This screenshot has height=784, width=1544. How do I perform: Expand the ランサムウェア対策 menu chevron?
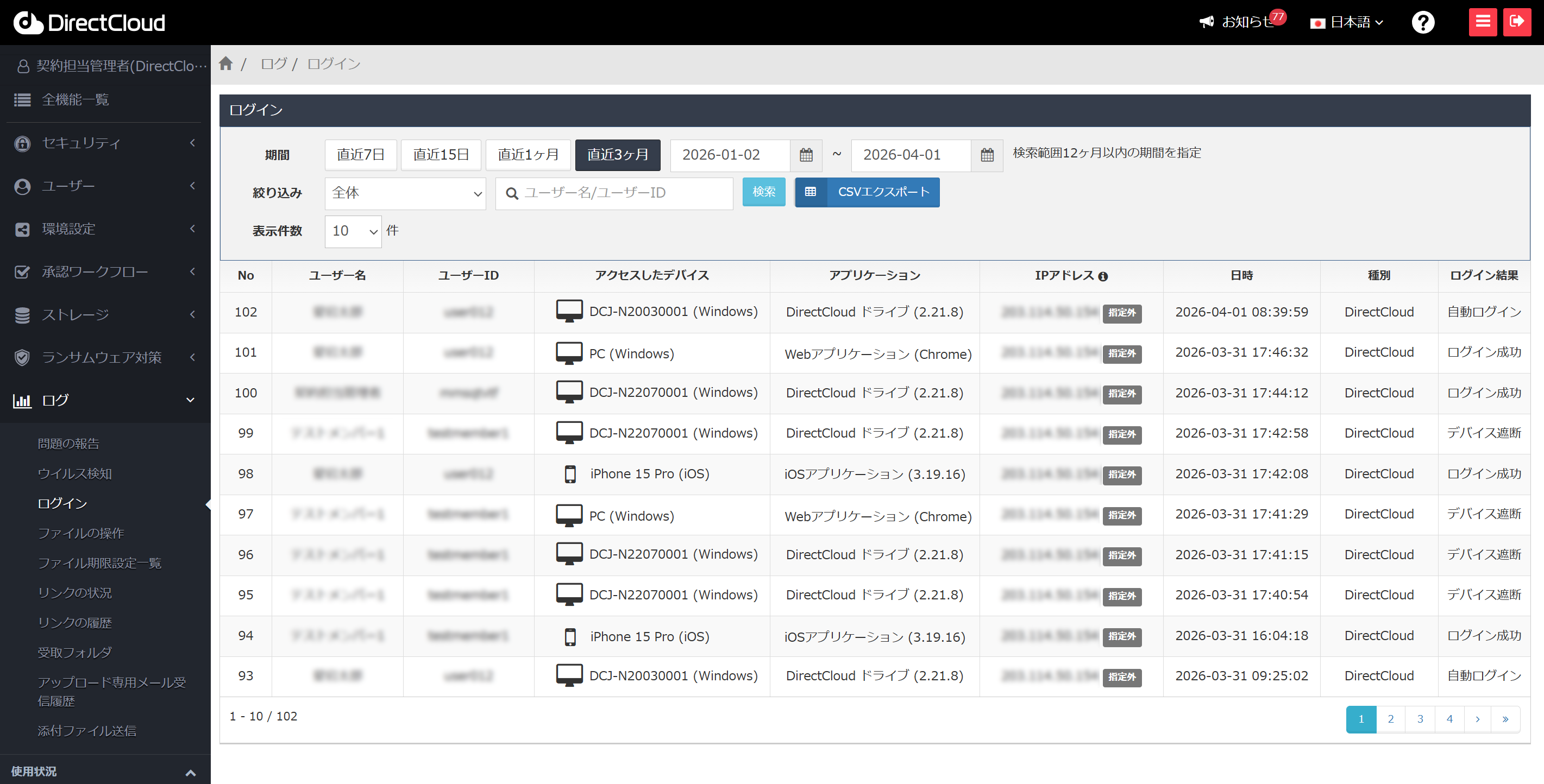click(x=192, y=357)
